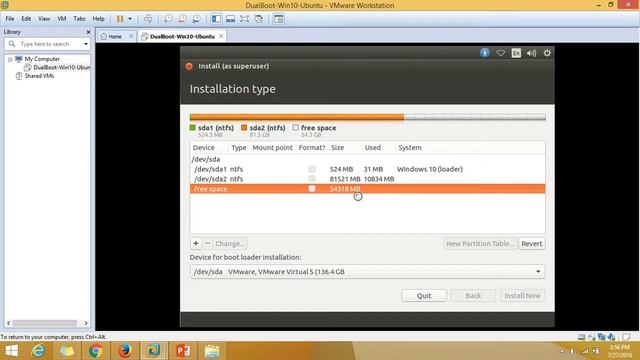Screen dimensions: 640x360
Task: Open Firefox from the taskbar
Action: click(x=124, y=351)
